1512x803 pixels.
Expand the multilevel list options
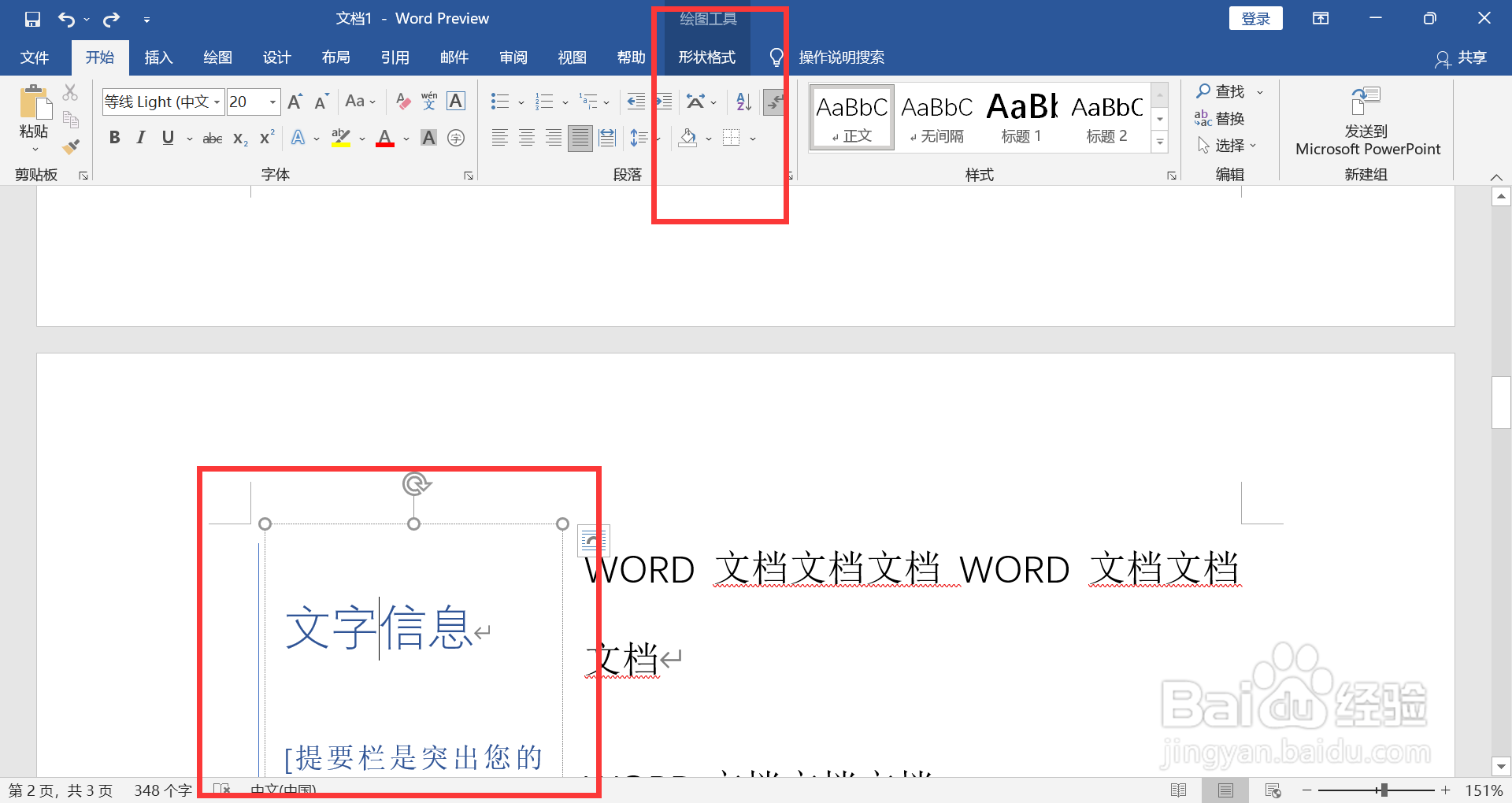(x=606, y=102)
